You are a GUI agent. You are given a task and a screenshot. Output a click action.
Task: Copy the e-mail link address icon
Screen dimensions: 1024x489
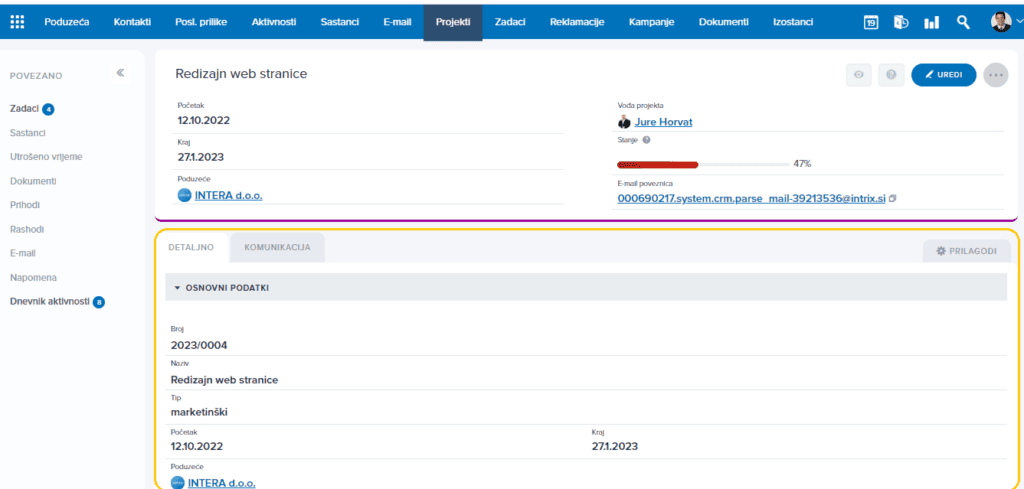(x=893, y=198)
